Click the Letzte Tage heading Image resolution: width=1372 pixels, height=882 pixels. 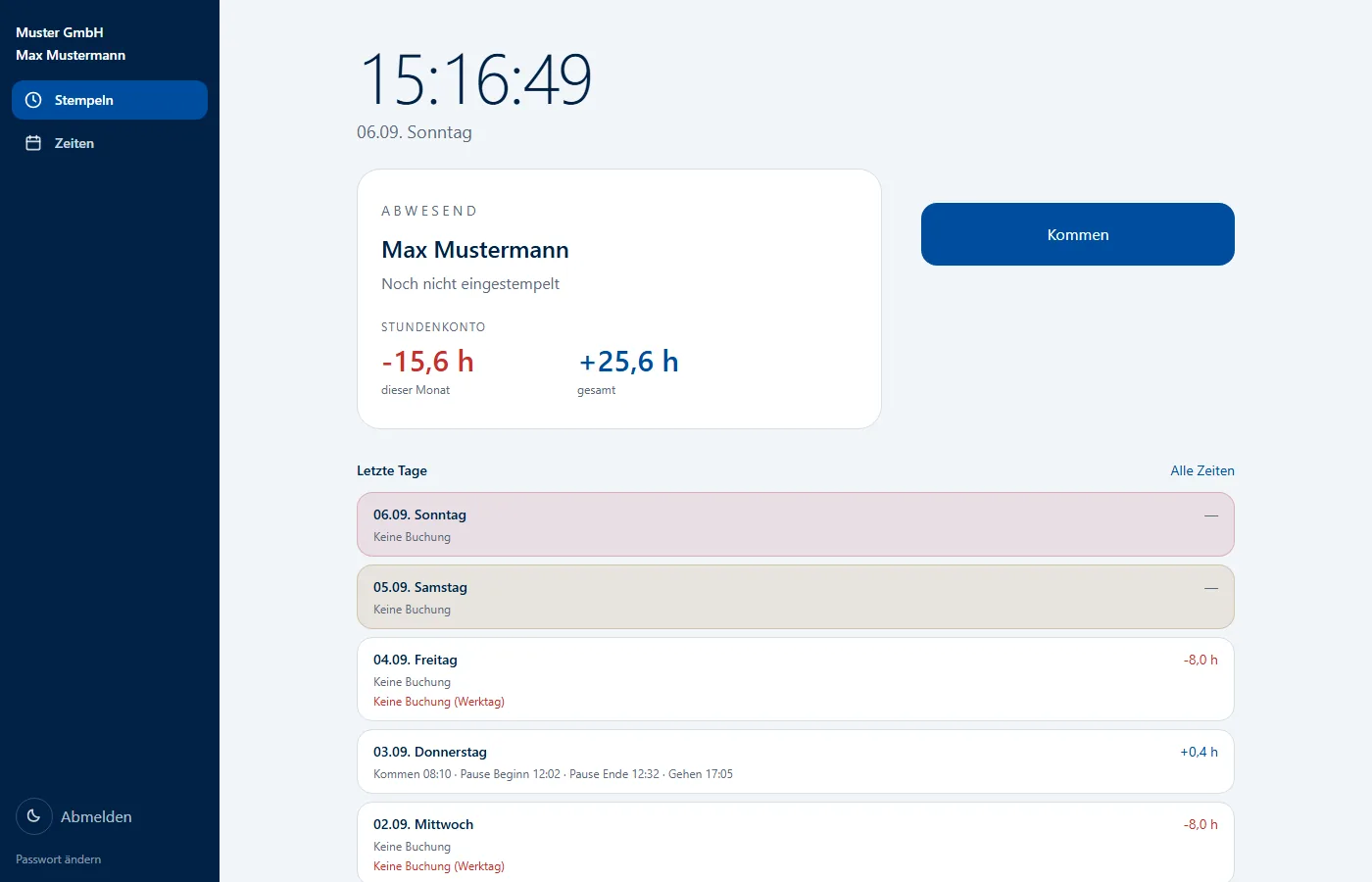point(392,470)
